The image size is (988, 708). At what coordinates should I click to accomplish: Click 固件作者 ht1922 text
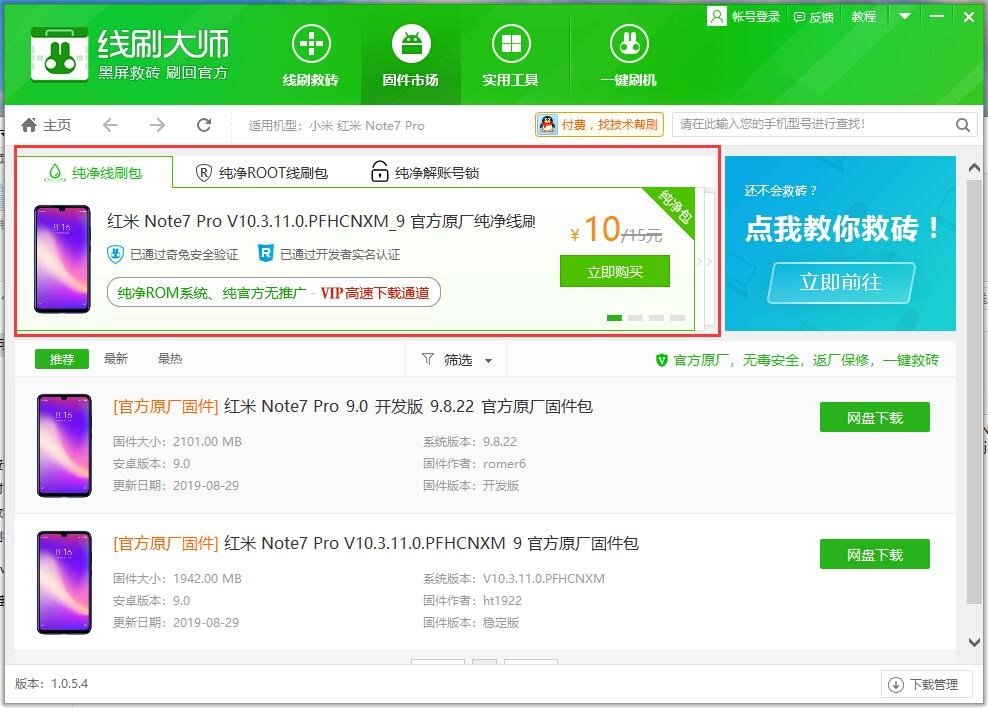click(x=473, y=600)
